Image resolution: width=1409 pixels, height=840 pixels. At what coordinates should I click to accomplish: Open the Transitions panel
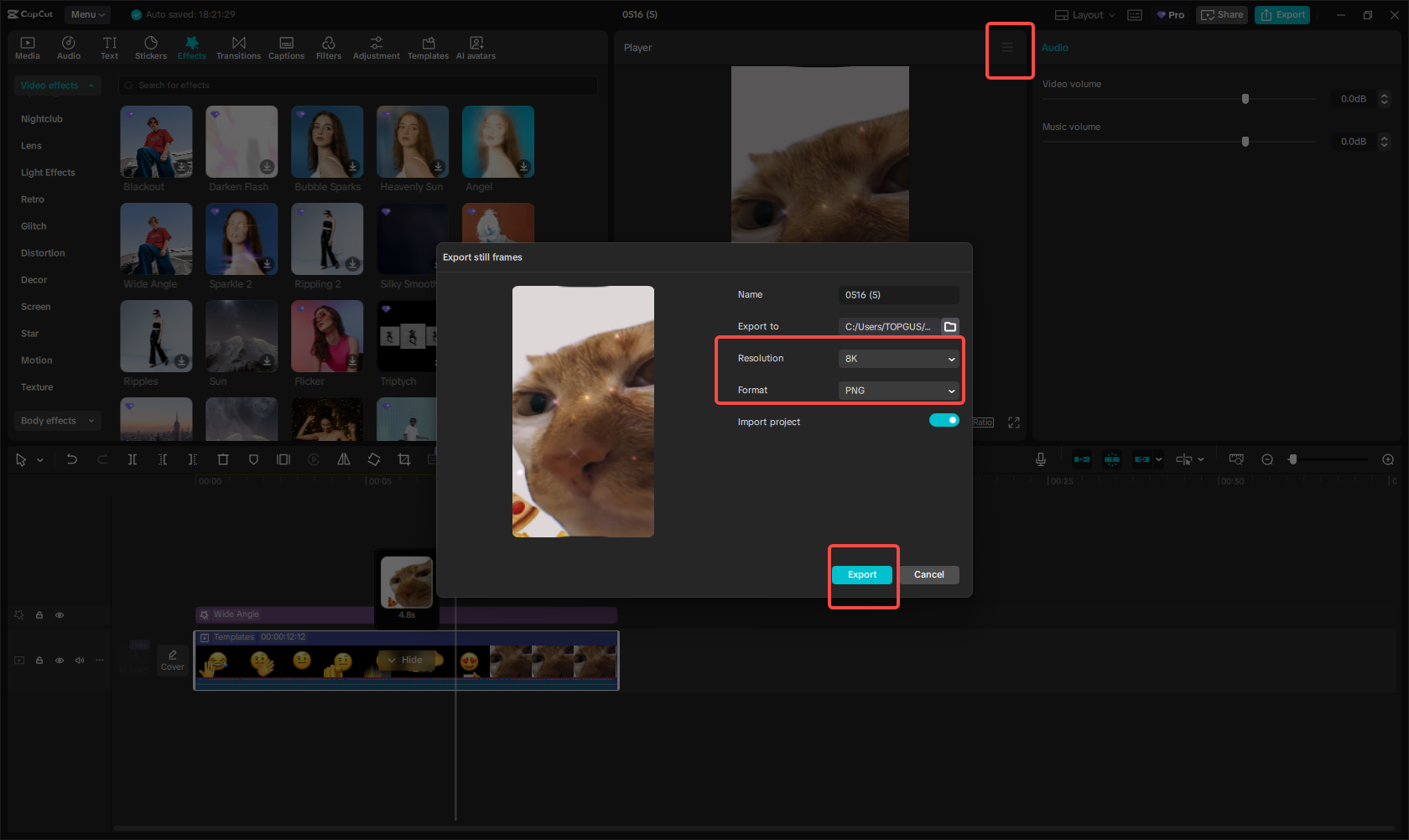coord(238,48)
